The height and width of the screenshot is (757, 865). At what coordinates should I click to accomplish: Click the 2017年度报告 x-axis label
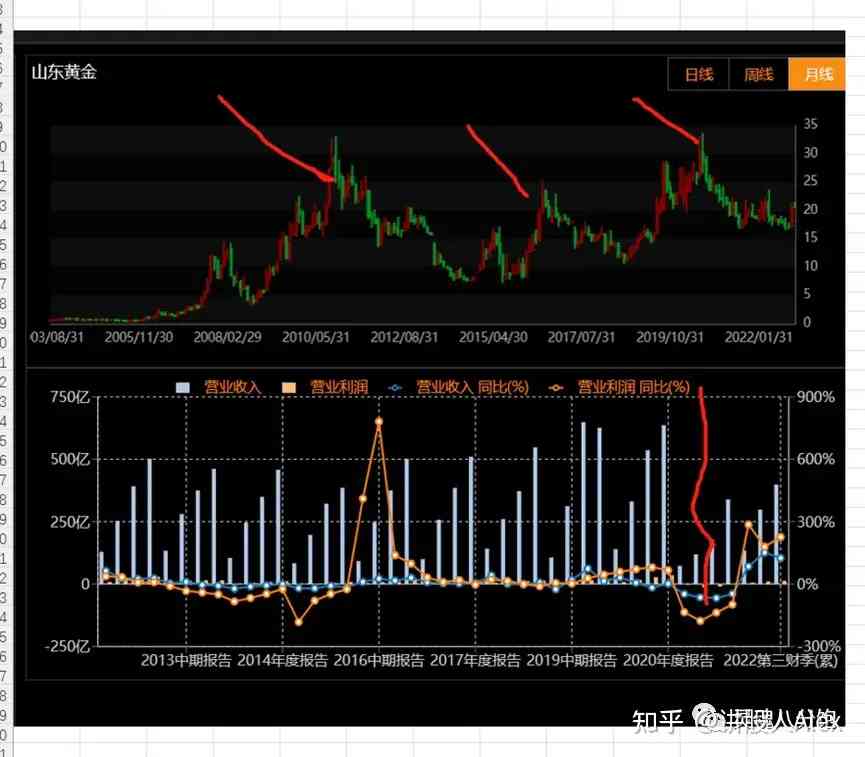pyautogui.click(x=475, y=660)
